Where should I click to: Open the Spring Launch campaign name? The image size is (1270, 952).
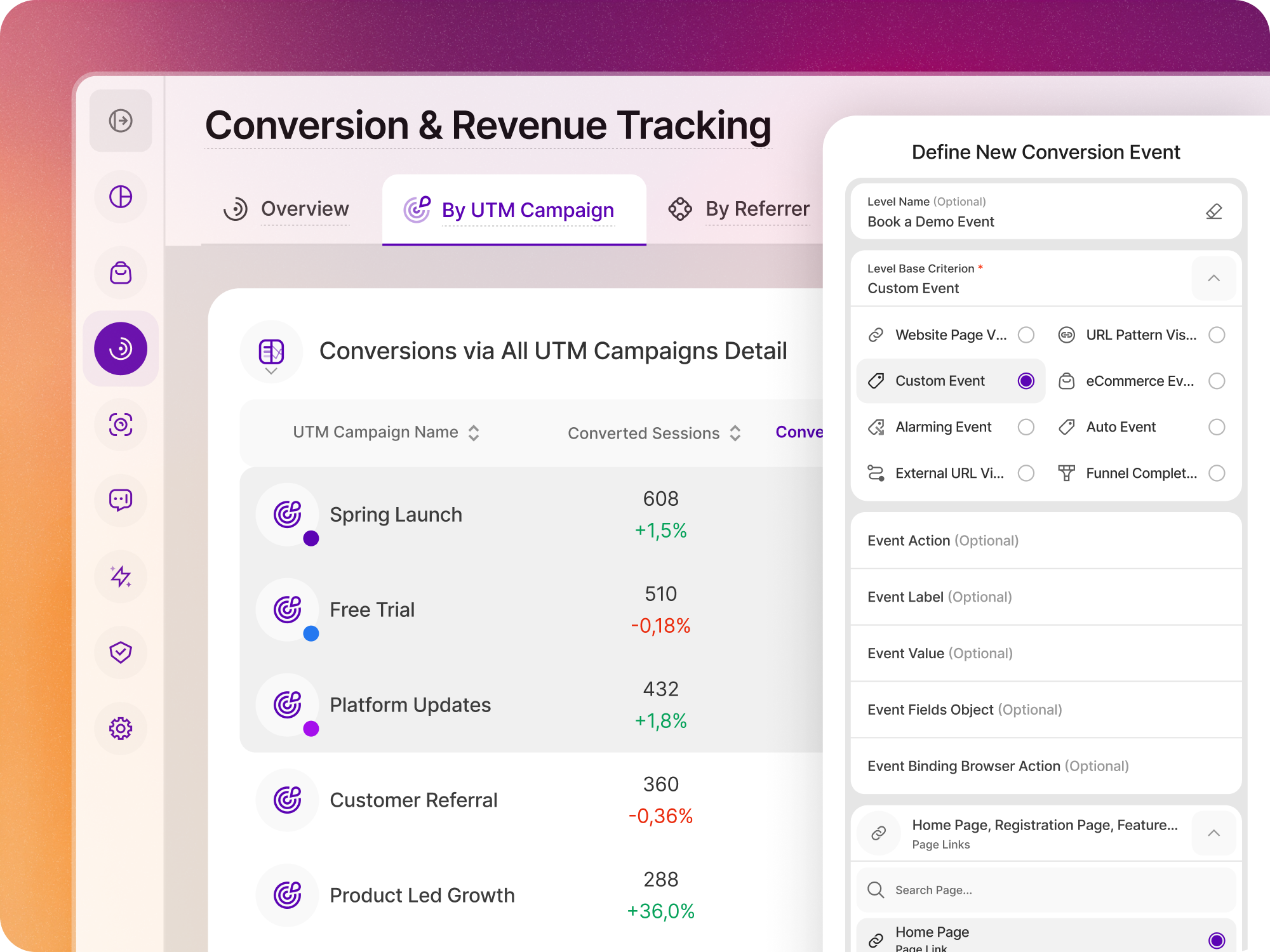[396, 515]
